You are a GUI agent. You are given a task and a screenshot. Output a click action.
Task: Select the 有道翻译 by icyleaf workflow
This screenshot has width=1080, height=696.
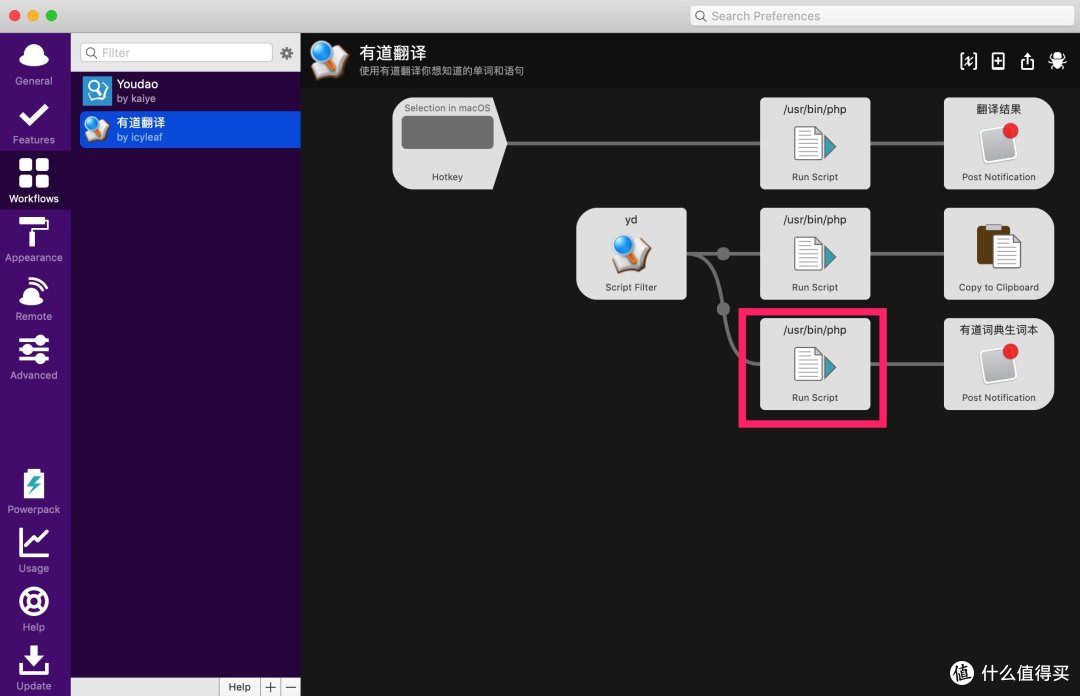coord(190,129)
